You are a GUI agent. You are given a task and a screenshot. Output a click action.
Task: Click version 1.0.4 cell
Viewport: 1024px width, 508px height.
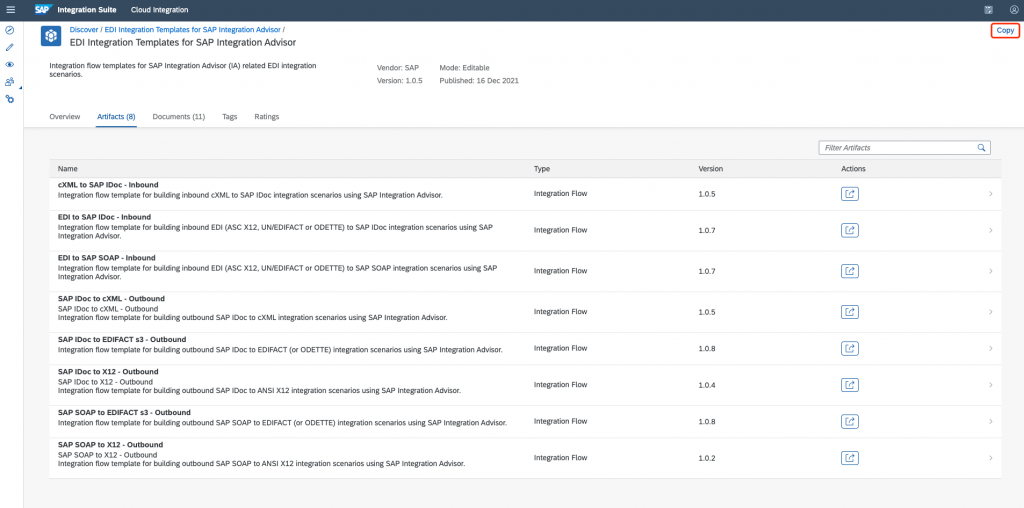[707, 385]
